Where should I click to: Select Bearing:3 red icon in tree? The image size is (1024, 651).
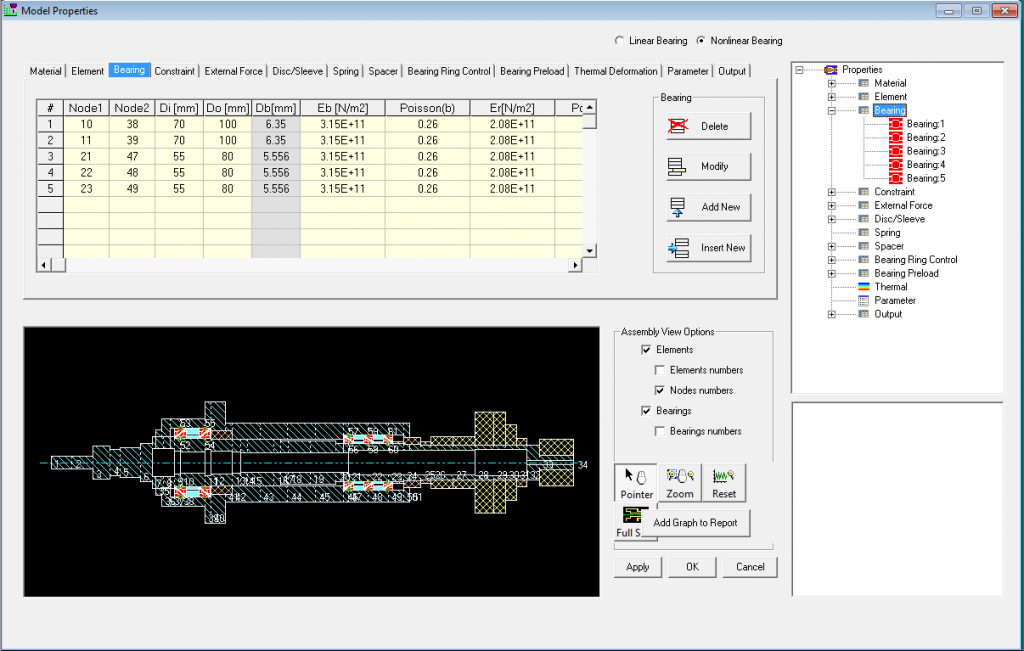click(895, 151)
